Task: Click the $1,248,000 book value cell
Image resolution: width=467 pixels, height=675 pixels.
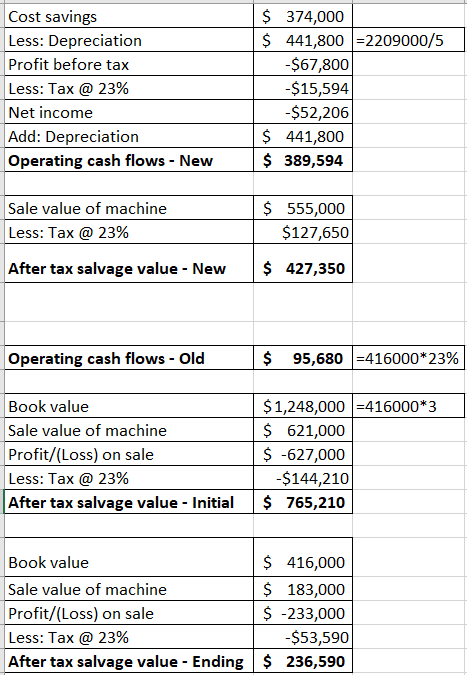Action: (x=303, y=406)
